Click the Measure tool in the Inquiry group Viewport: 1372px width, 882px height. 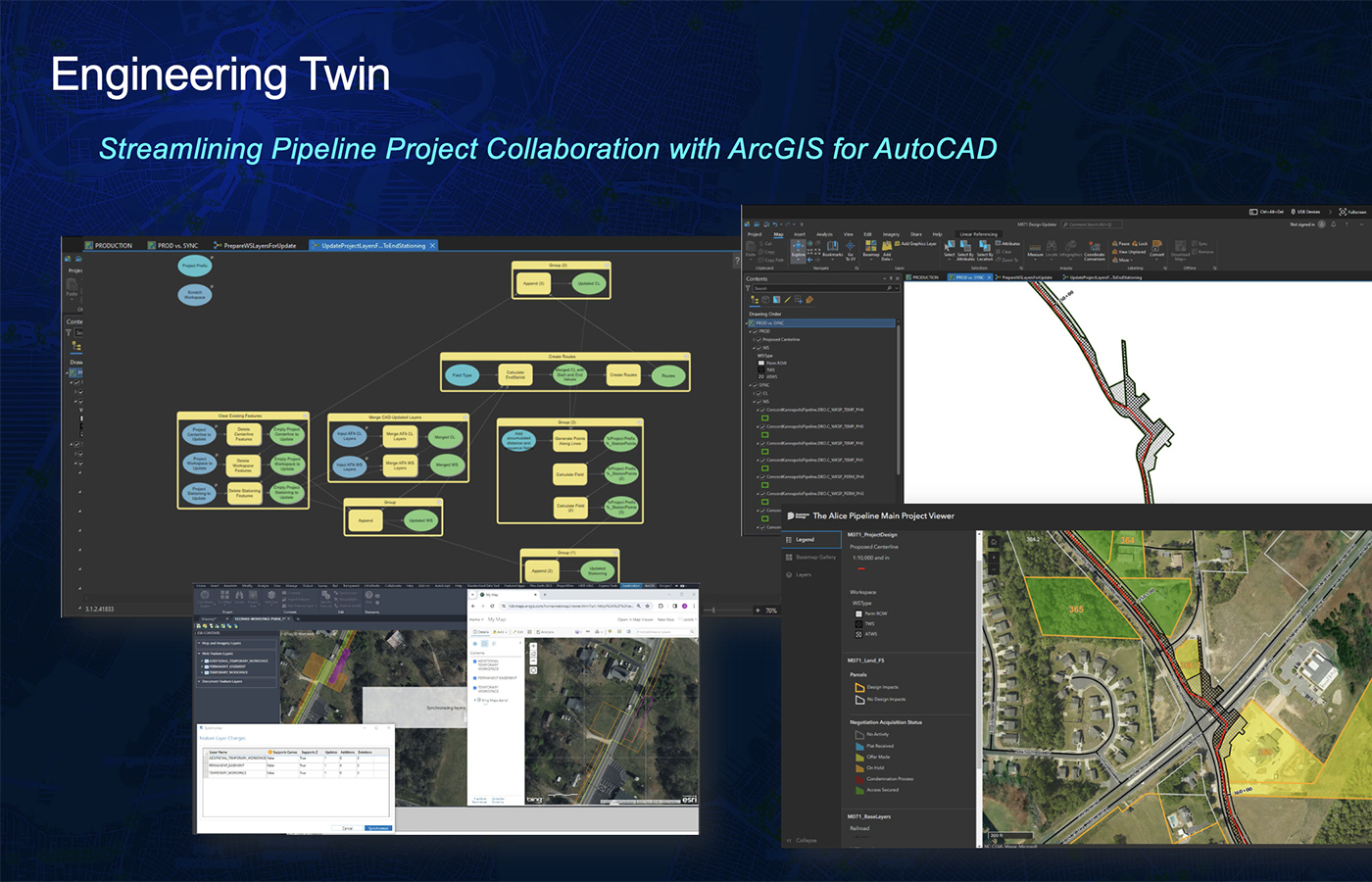click(1035, 251)
